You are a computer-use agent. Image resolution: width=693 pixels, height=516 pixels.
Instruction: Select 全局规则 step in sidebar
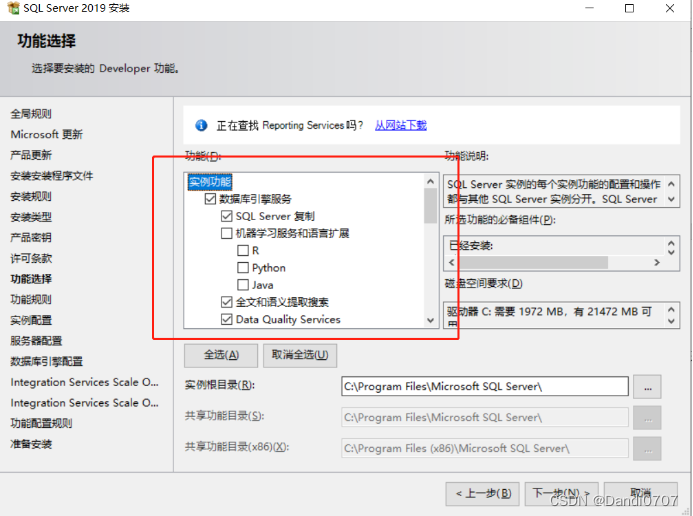31,114
